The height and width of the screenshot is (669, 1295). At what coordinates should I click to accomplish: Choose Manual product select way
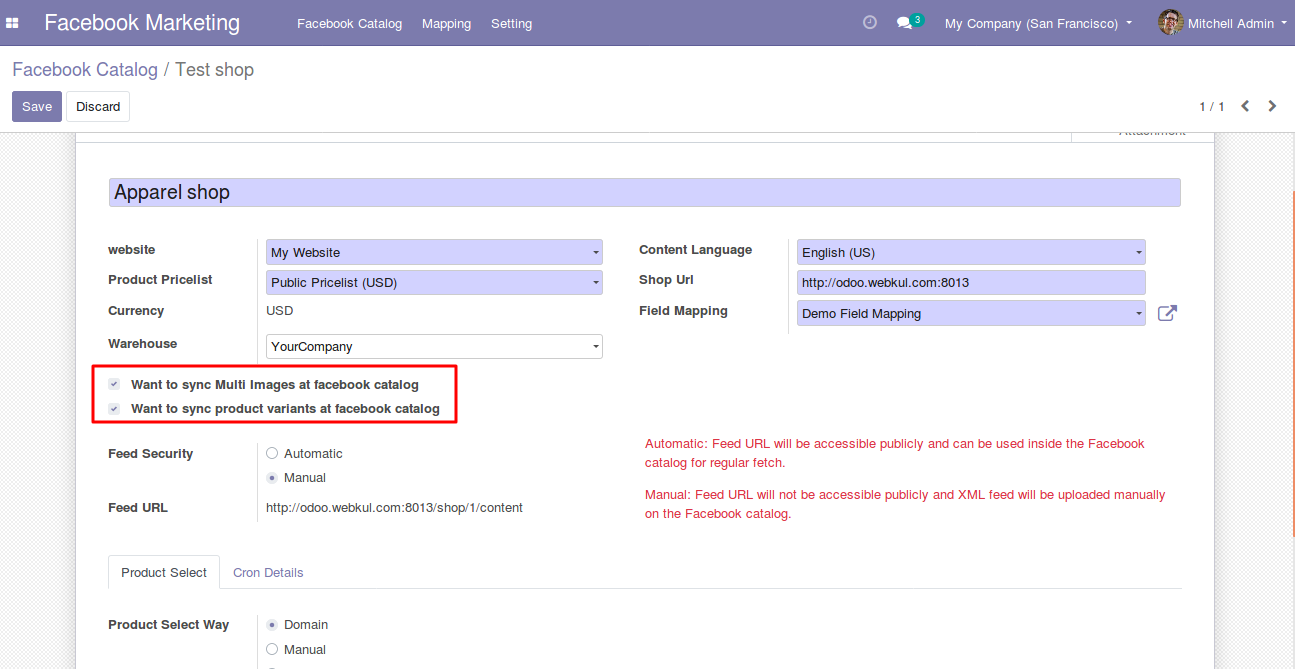coord(272,649)
